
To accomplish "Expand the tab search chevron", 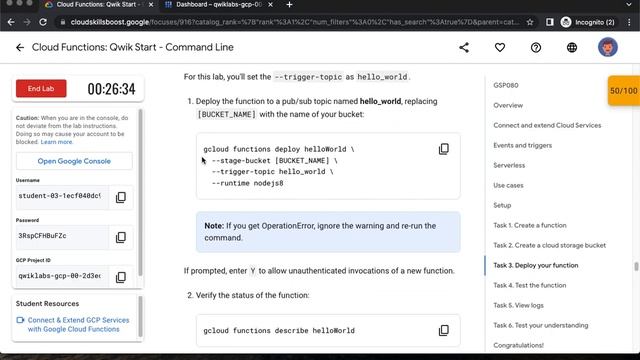I will tap(629, 4).
